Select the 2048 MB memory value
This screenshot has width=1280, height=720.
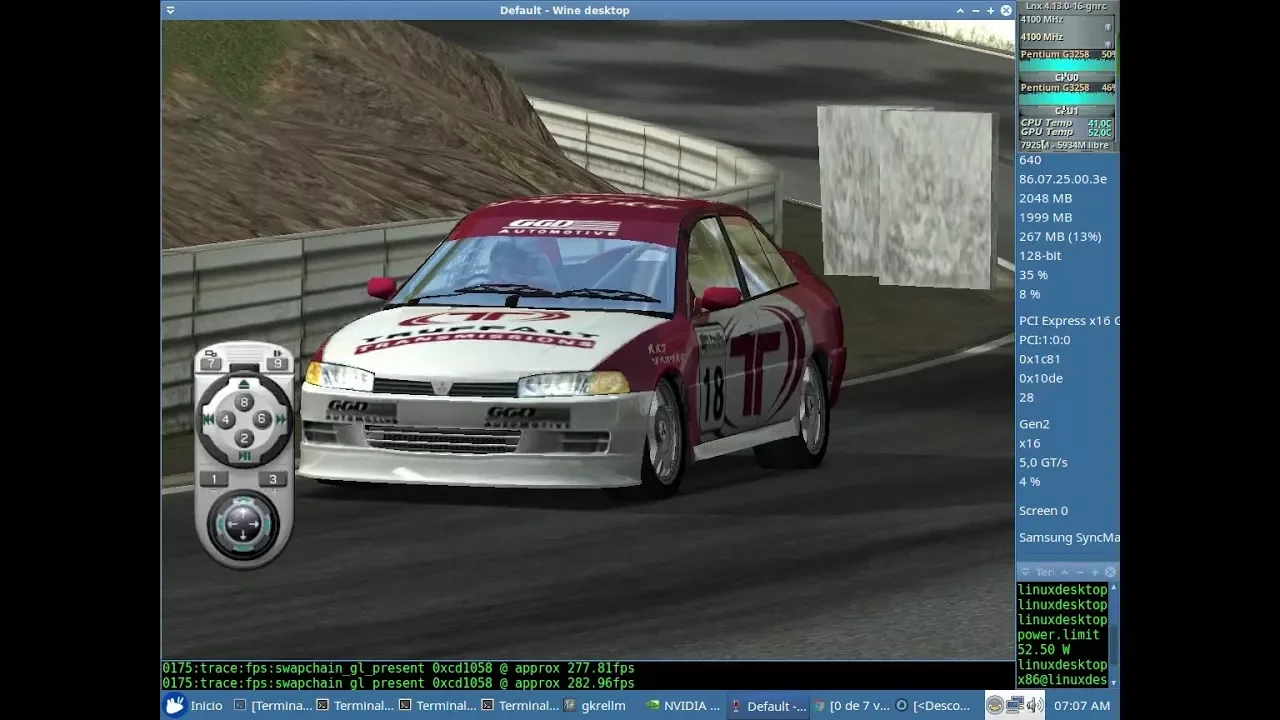click(1045, 198)
